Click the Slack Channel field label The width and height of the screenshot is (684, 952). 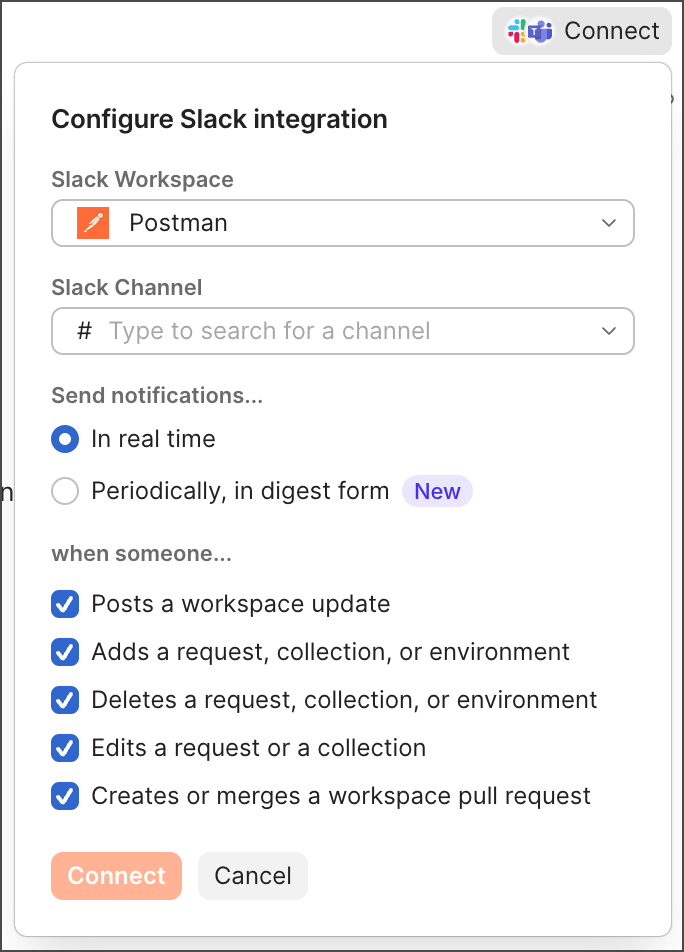127,287
